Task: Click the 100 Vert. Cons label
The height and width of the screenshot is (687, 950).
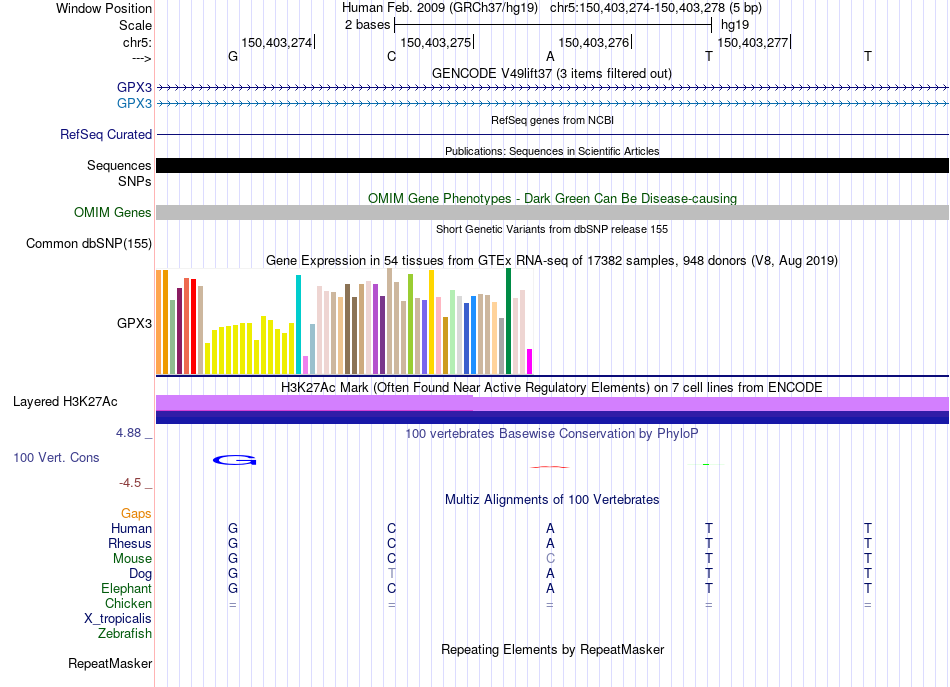Action: [56, 457]
